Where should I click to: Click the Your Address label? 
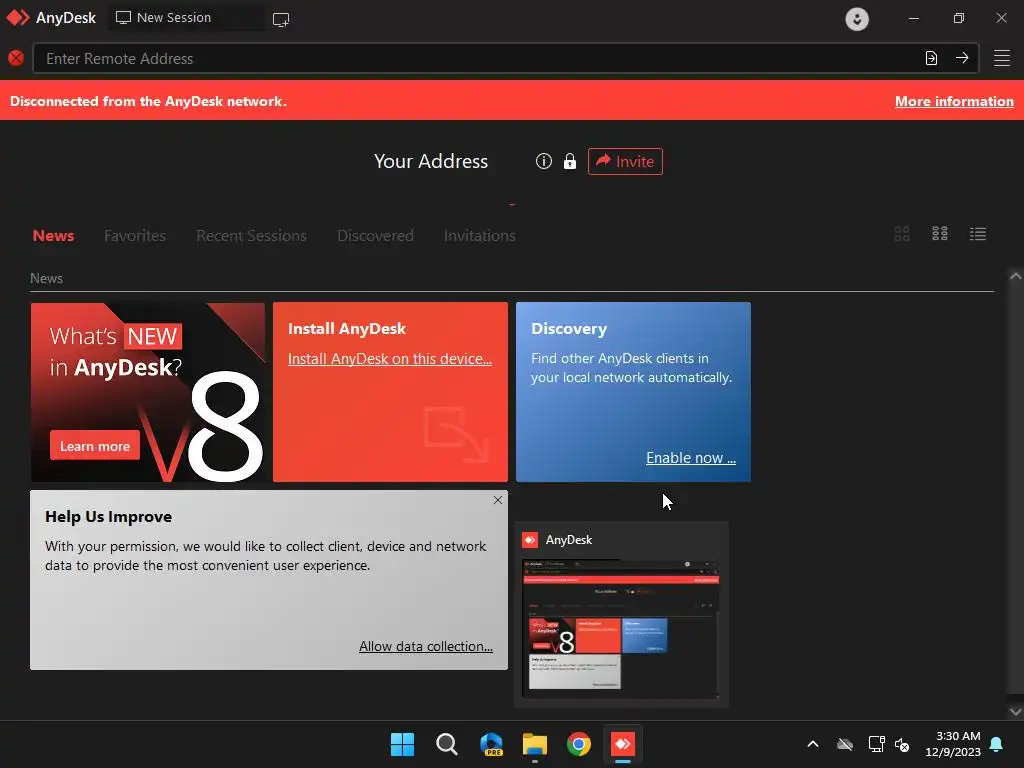tap(431, 161)
